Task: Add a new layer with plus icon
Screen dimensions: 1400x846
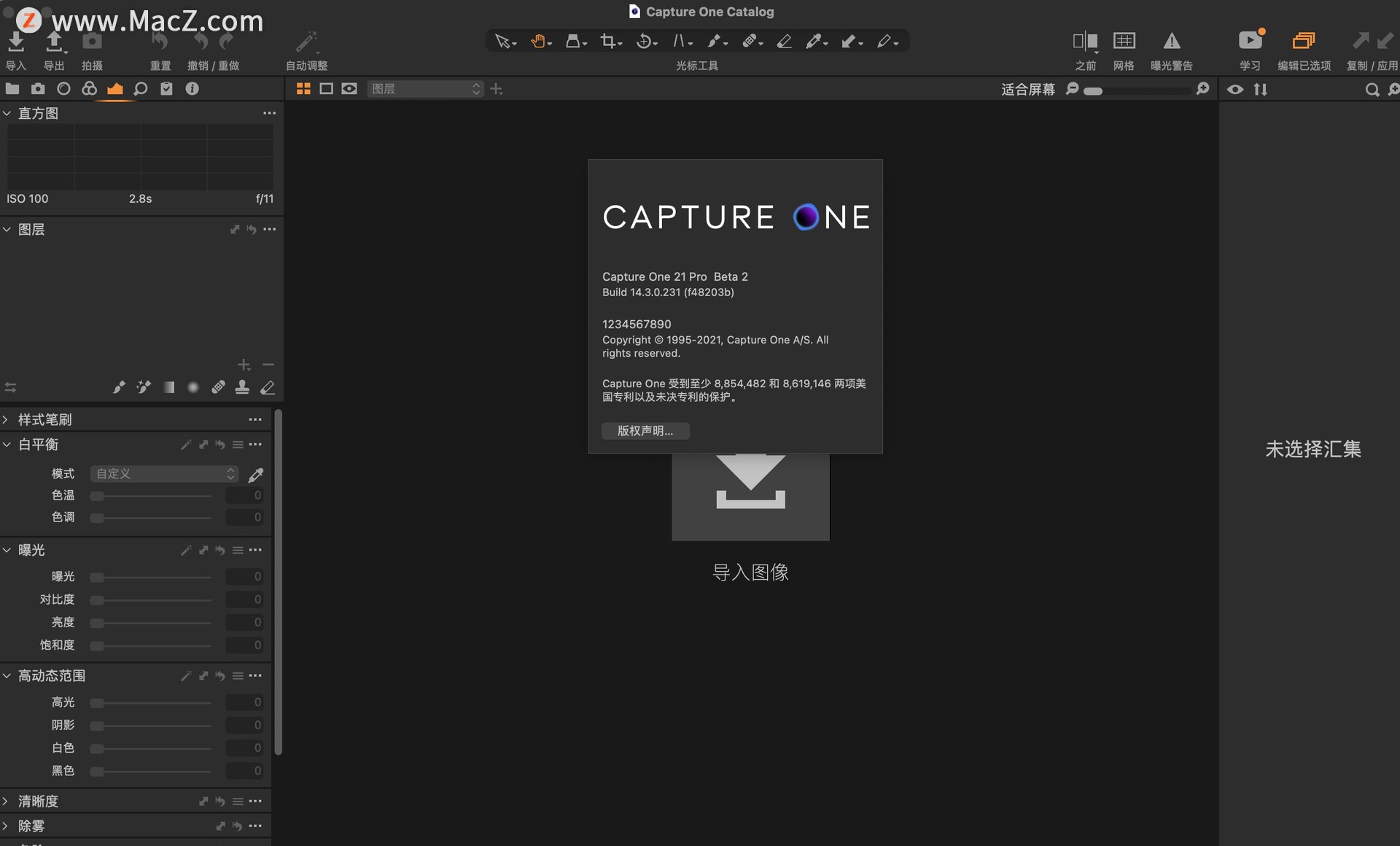Action: 497,88
